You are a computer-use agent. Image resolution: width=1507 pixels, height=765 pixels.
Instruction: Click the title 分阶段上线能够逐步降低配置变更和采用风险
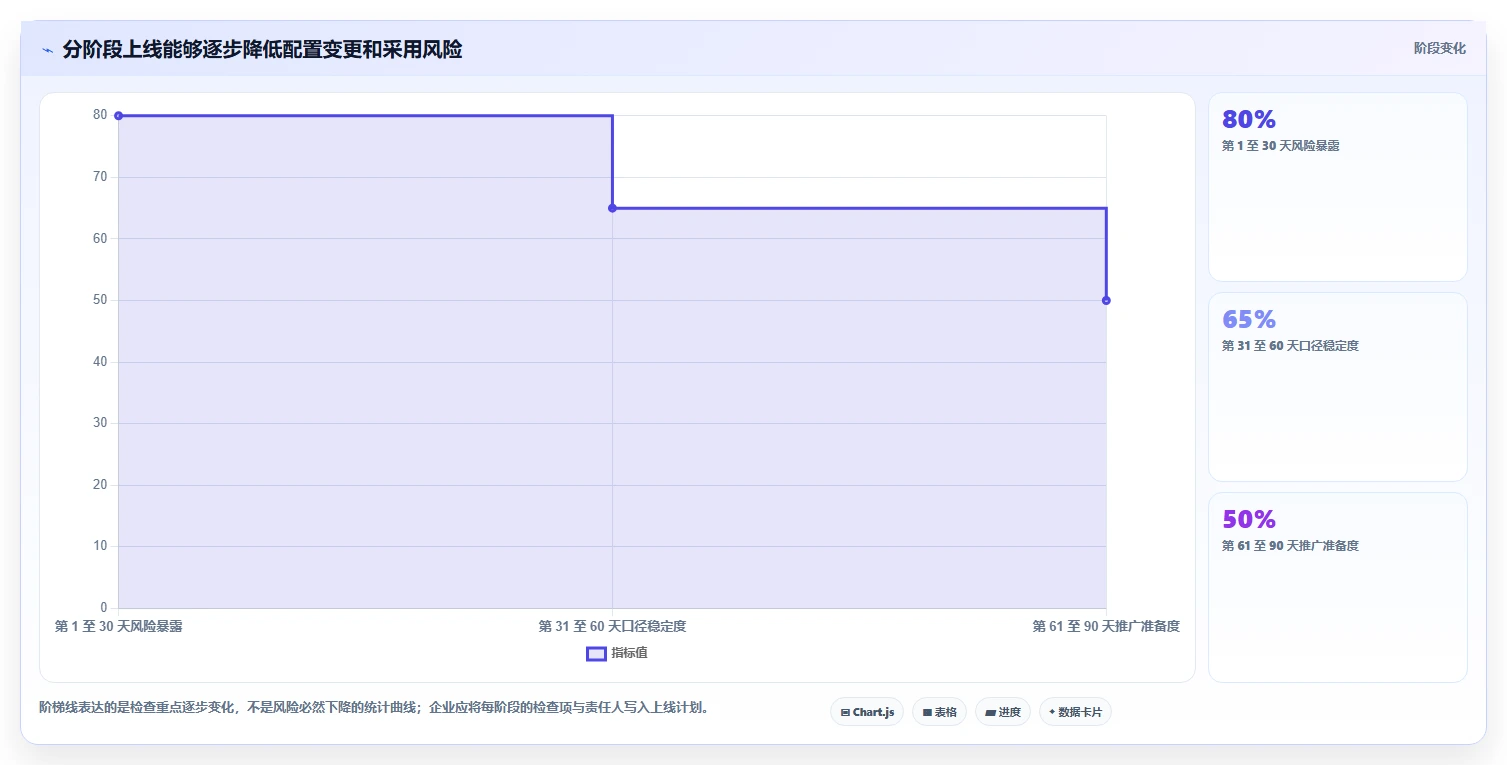(x=262, y=49)
